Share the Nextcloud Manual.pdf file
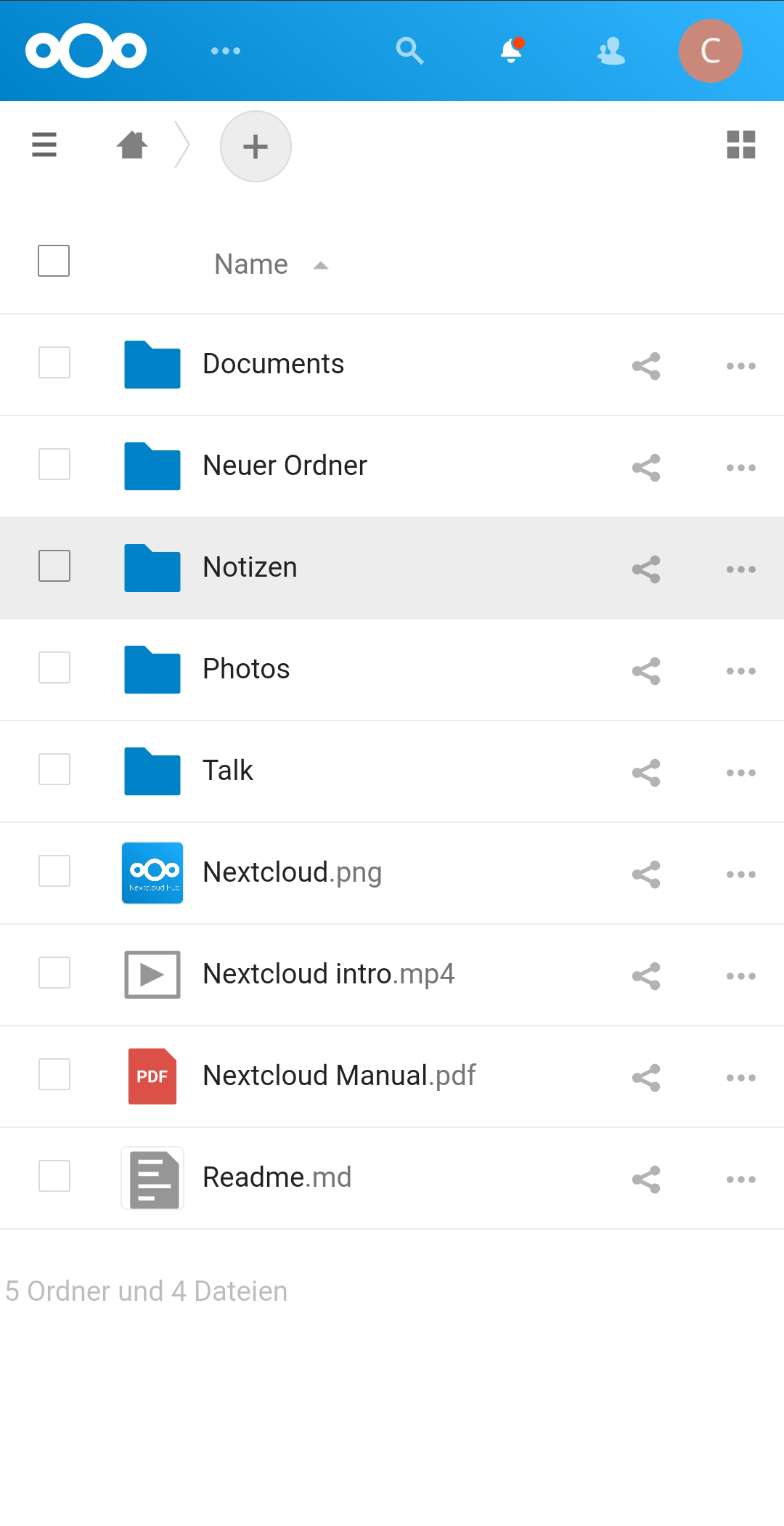784x1526 pixels. [x=646, y=1077]
